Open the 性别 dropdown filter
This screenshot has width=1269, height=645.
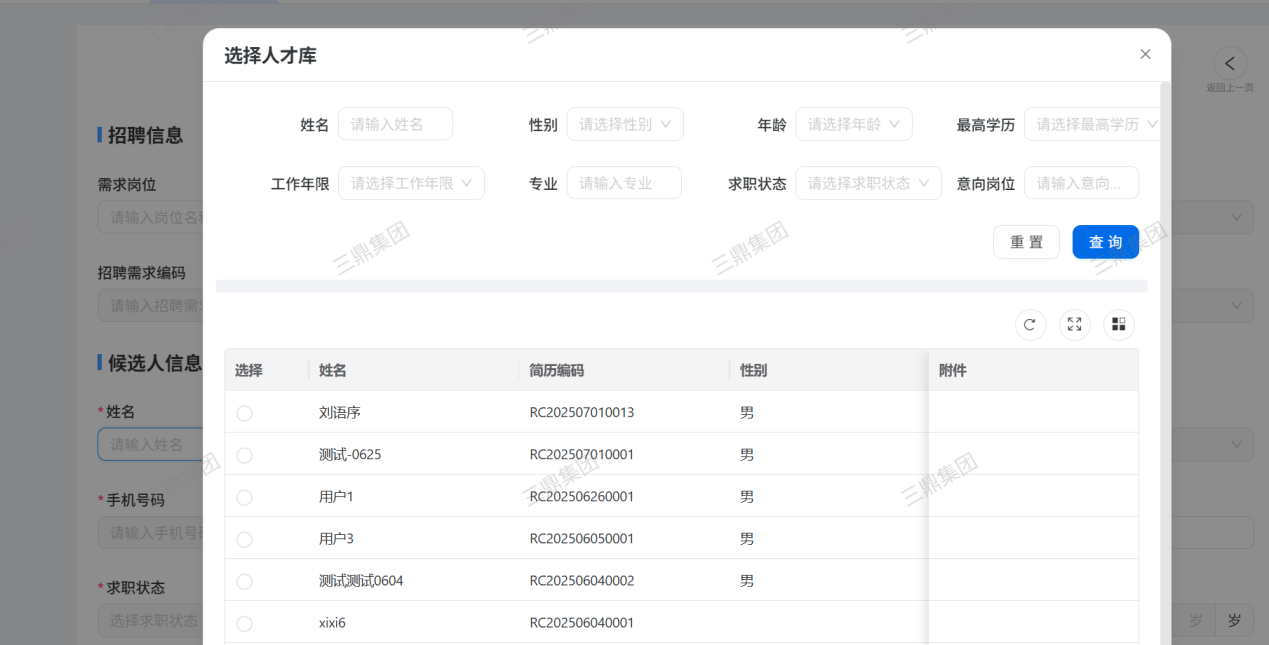point(625,124)
